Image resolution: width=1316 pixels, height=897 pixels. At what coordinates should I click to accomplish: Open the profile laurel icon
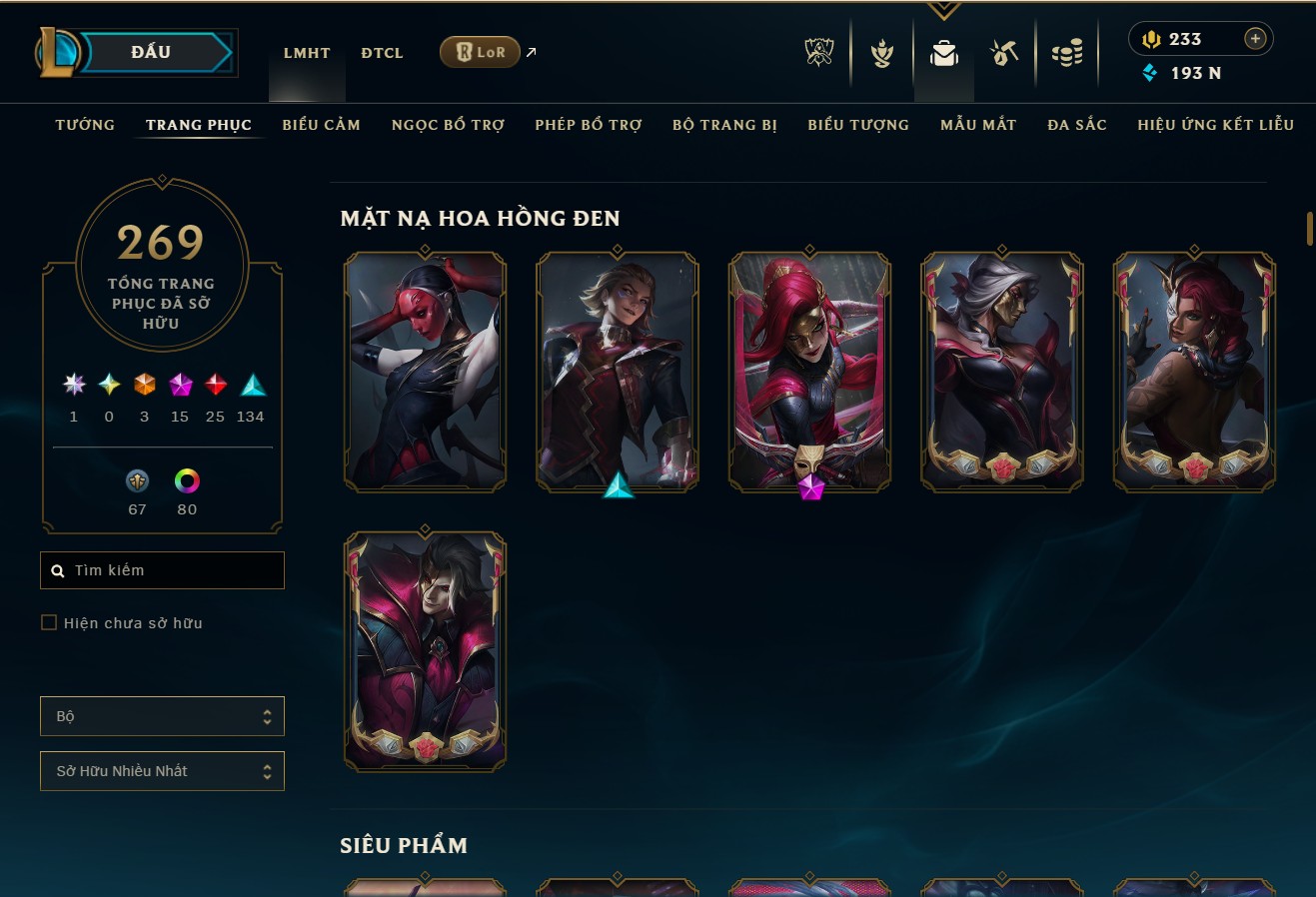point(881,53)
